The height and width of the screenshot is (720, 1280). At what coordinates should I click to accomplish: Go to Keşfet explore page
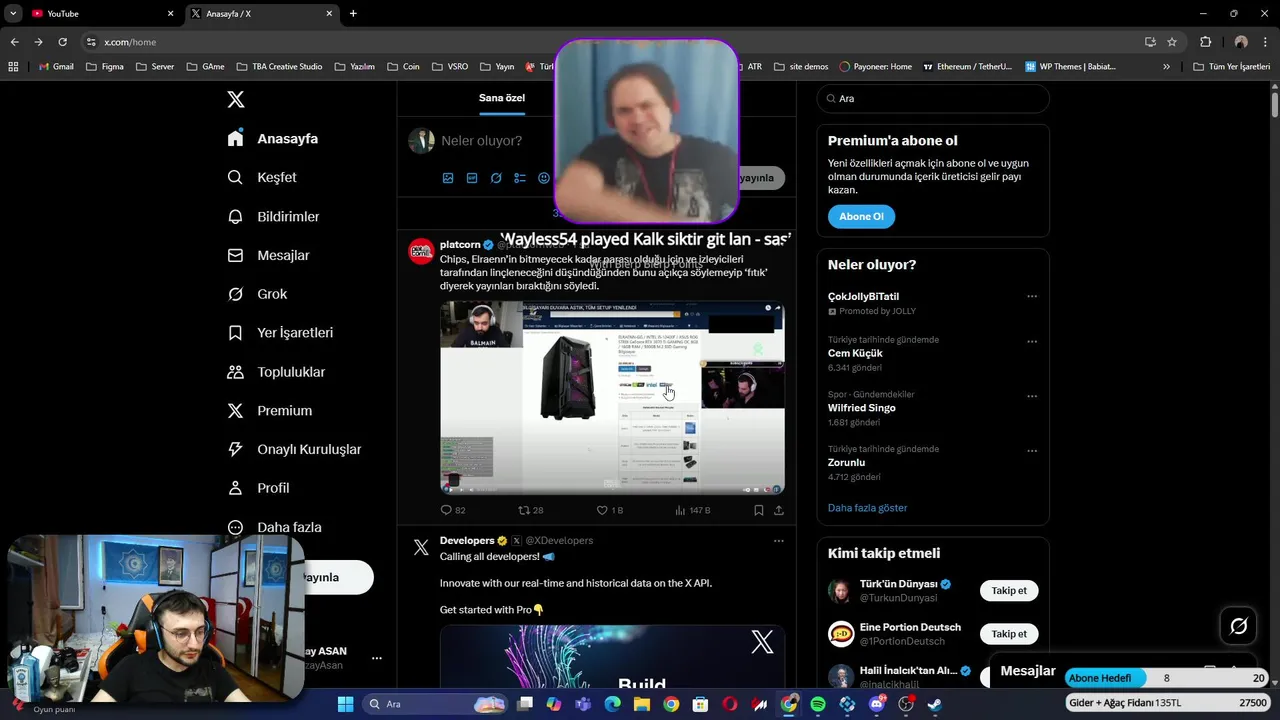262,177
